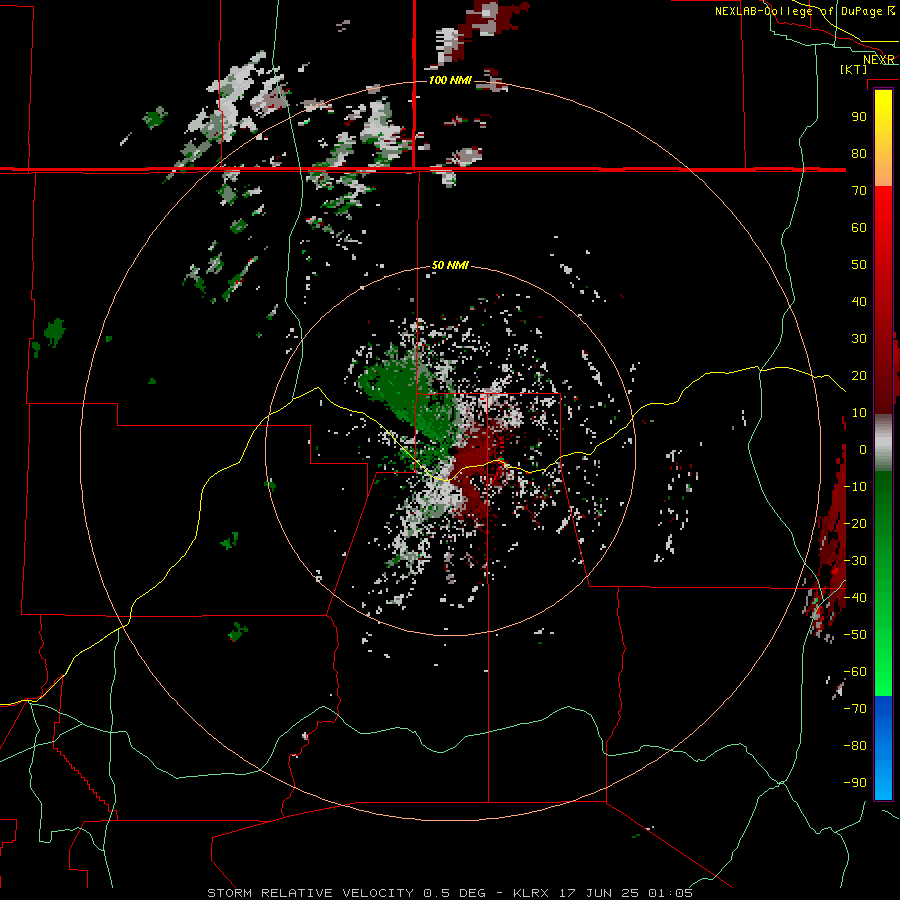The height and width of the screenshot is (900, 900).
Task: Click the -80 scale label
Action: pyautogui.click(x=855, y=746)
